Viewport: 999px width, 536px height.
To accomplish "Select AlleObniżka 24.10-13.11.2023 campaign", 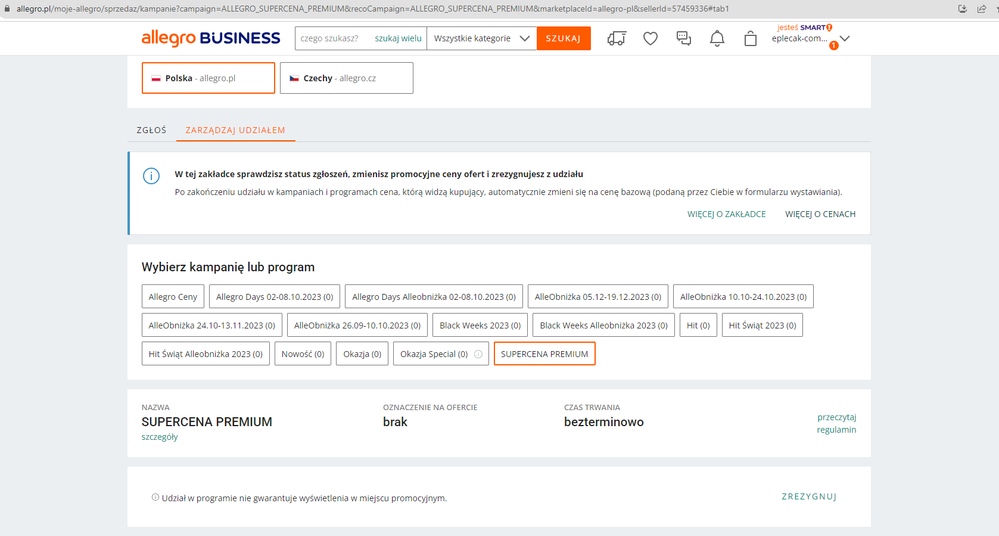I will tap(212, 325).
